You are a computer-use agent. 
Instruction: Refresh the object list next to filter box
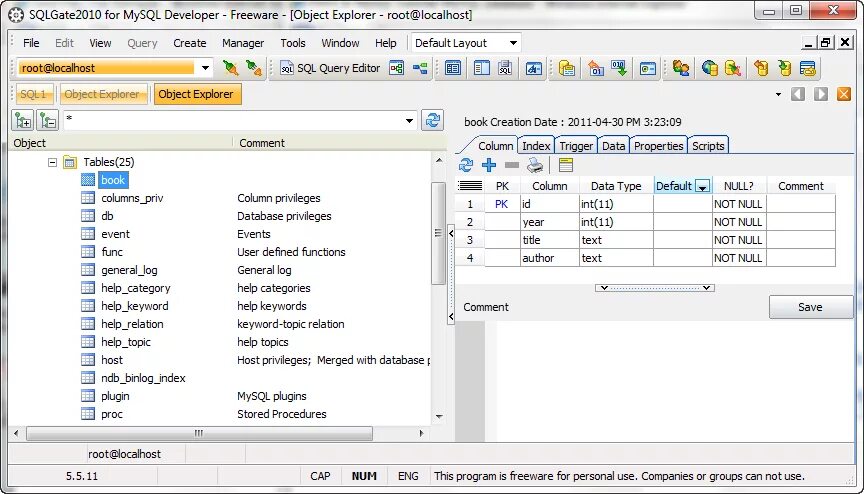(433, 120)
